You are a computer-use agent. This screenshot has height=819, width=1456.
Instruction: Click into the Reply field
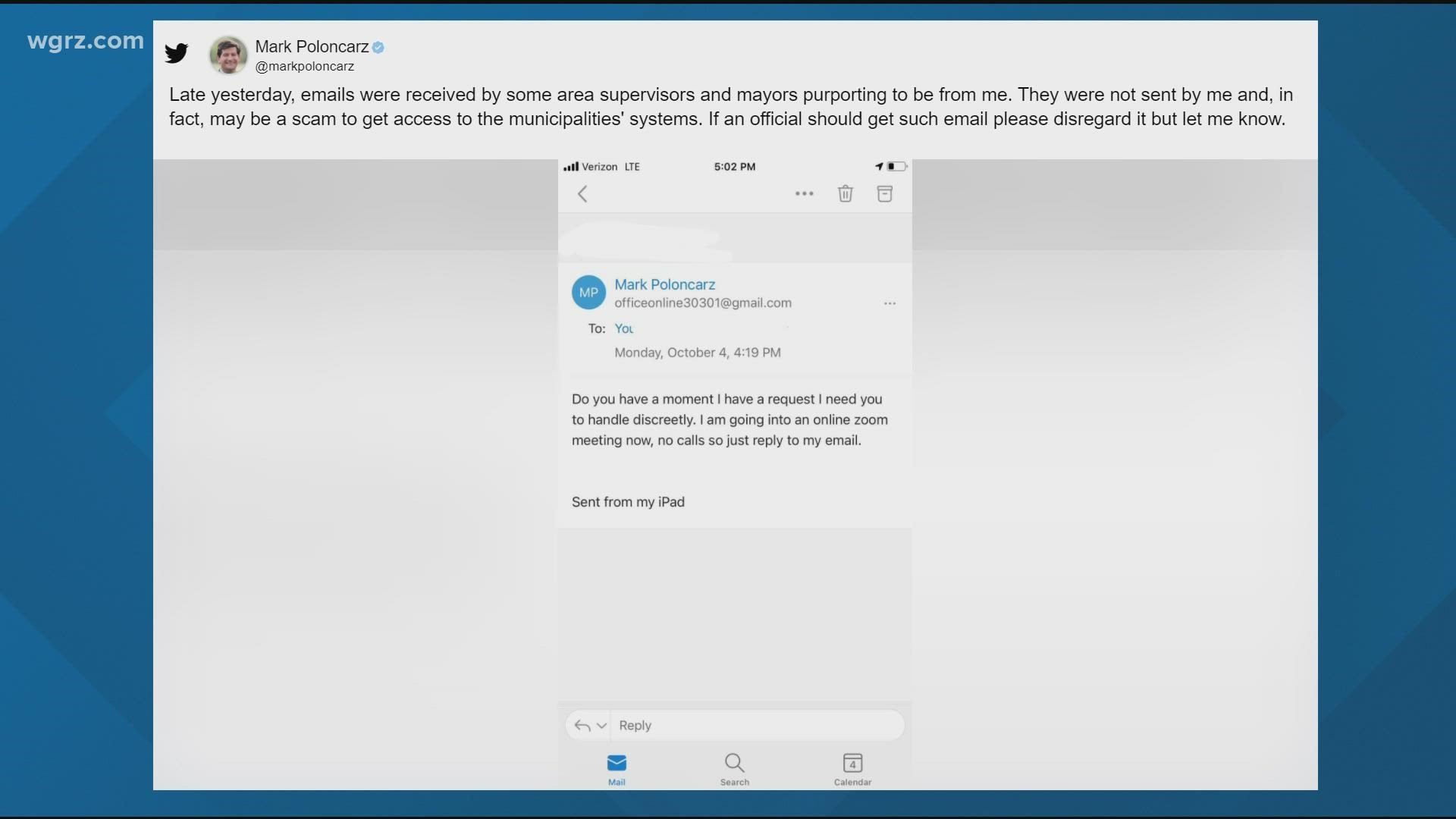point(757,726)
